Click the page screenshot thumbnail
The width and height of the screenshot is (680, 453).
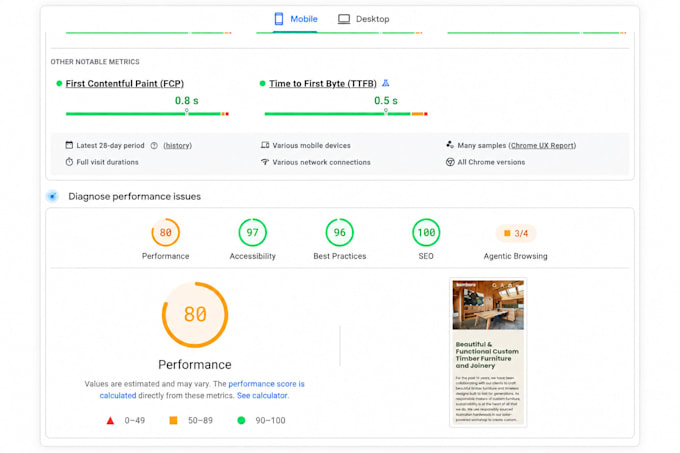(x=488, y=352)
